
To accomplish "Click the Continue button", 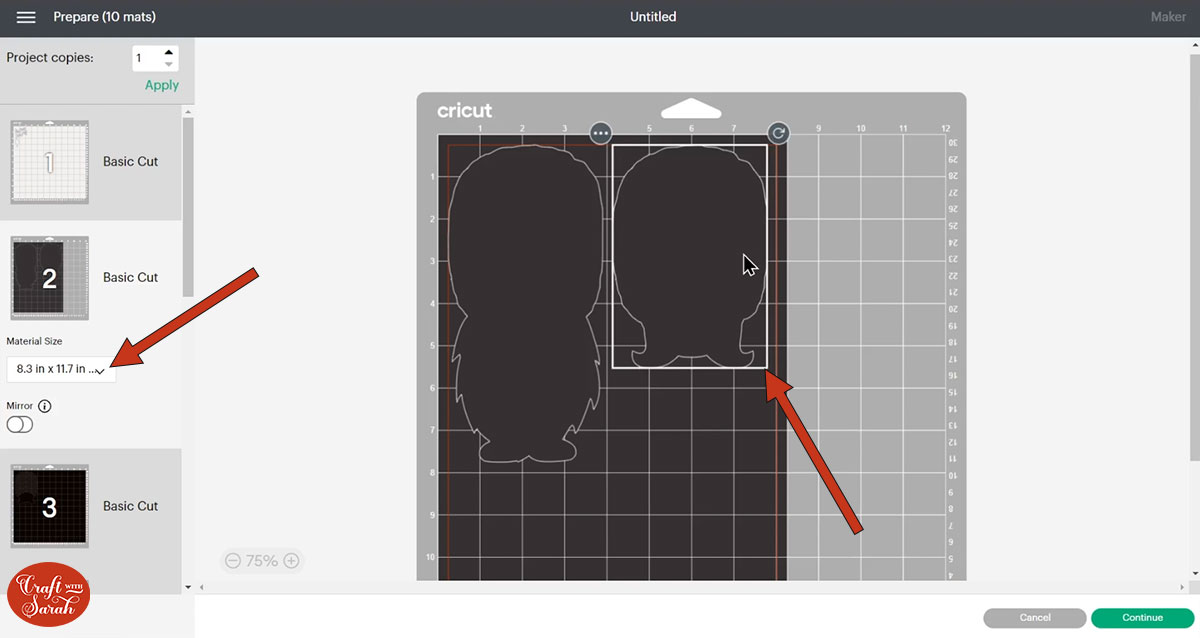I will (1142, 617).
